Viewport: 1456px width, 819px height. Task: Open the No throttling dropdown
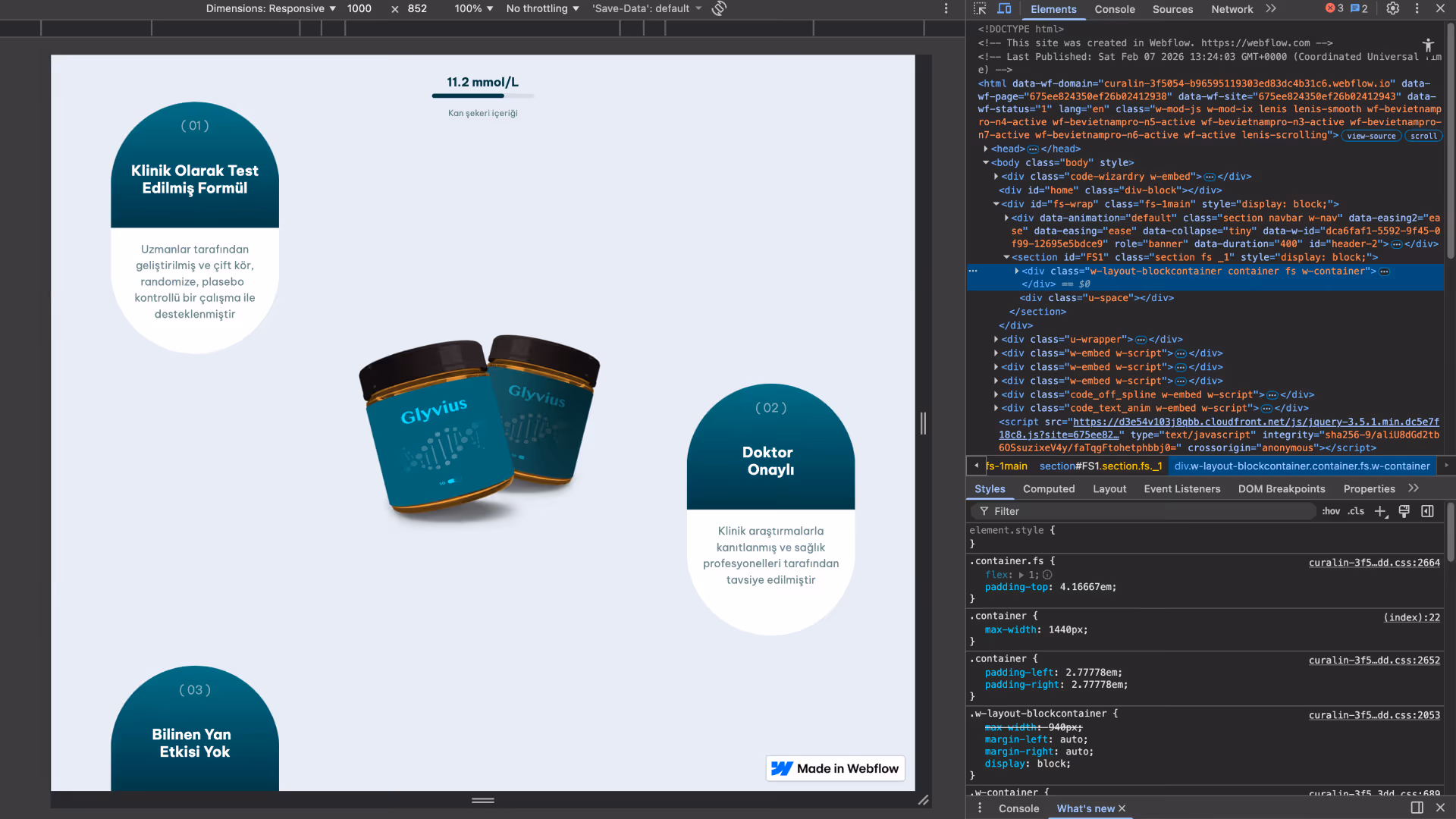pyautogui.click(x=543, y=8)
